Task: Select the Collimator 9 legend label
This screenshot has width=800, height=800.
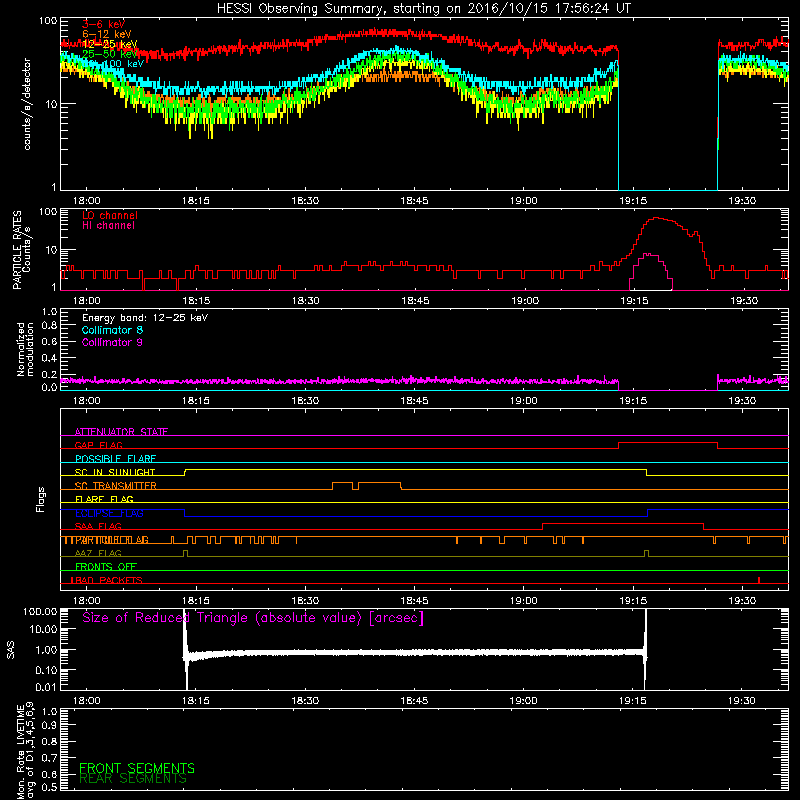Action: click(x=112, y=342)
